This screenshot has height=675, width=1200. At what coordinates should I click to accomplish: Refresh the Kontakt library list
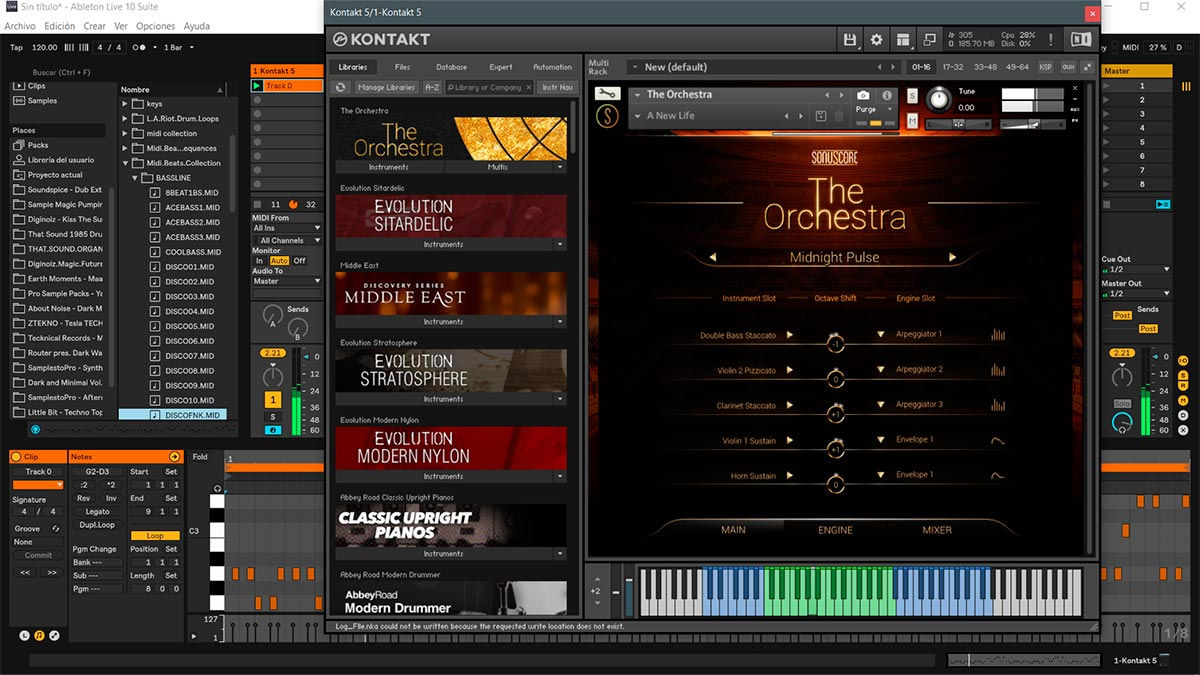coord(340,88)
